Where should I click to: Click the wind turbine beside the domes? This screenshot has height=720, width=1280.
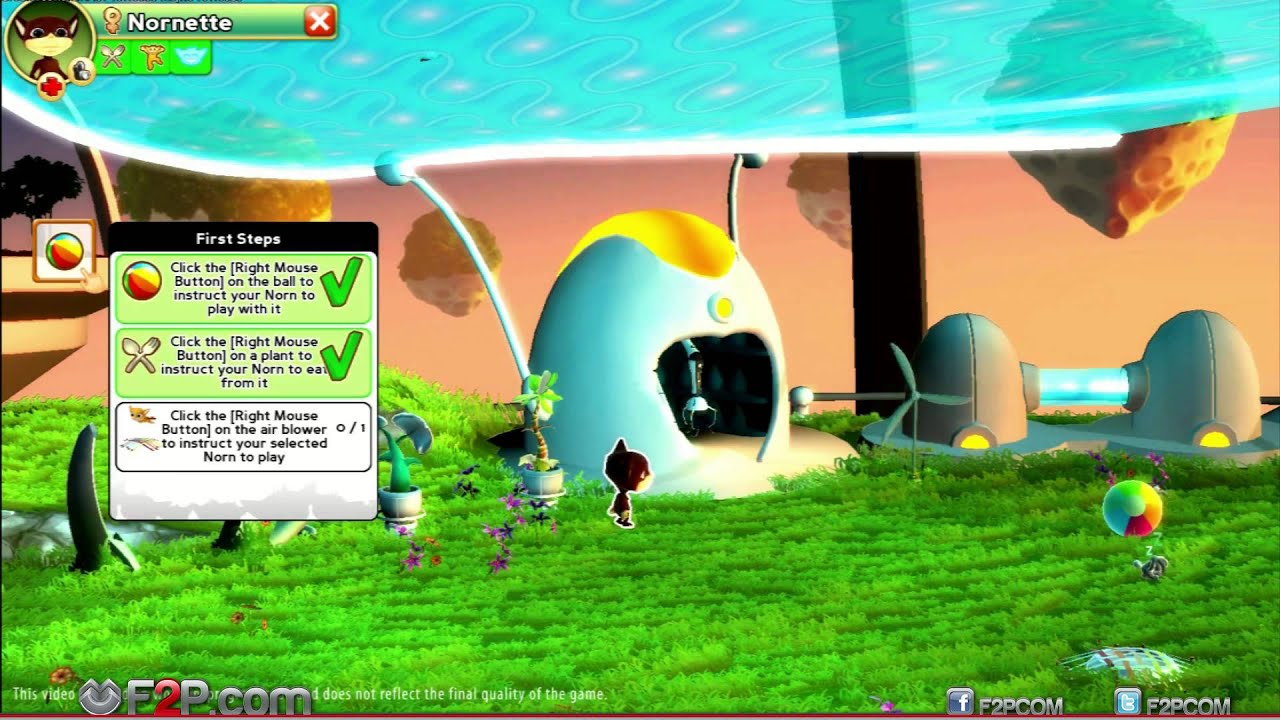(x=912, y=405)
